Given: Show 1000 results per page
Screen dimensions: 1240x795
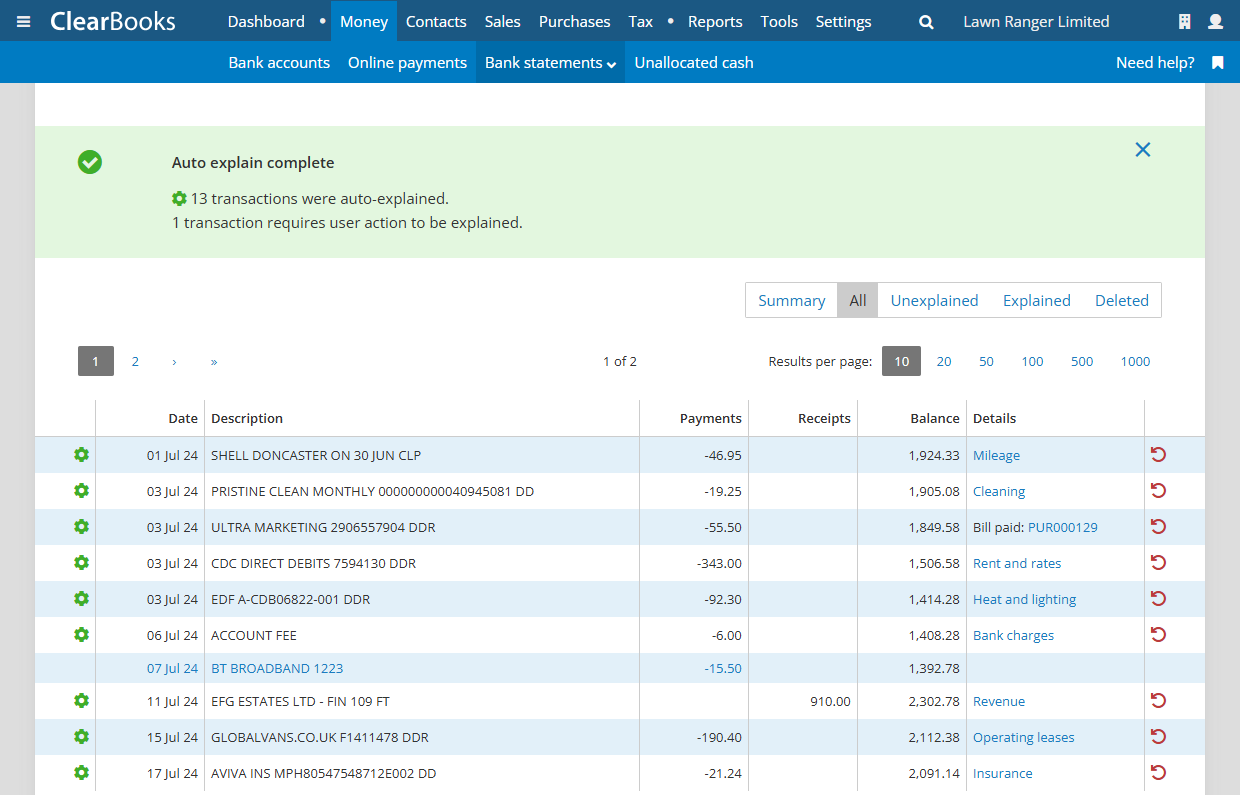Looking at the screenshot, I should point(1135,362).
